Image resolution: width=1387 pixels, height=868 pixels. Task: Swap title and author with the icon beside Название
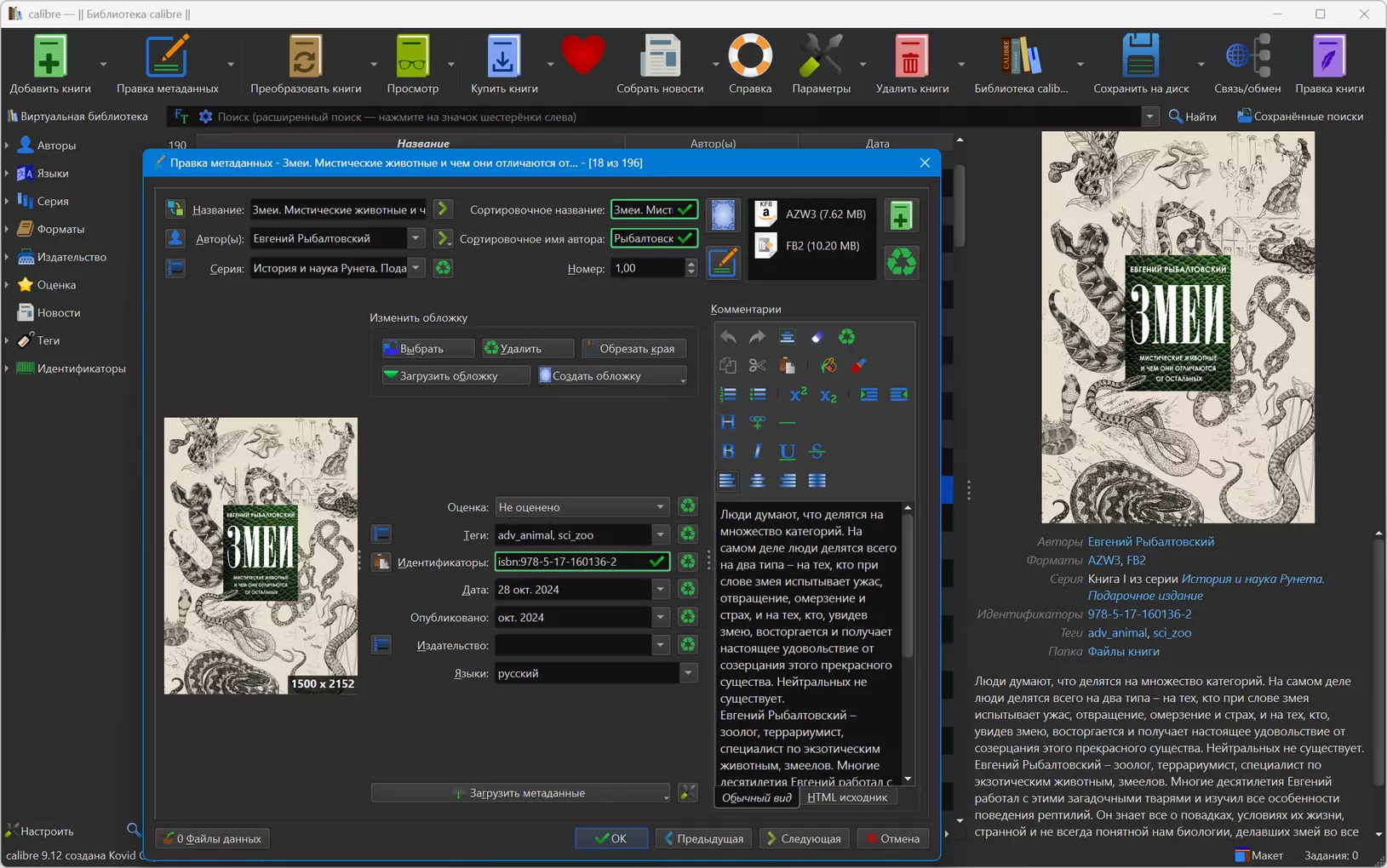point(175,209)
